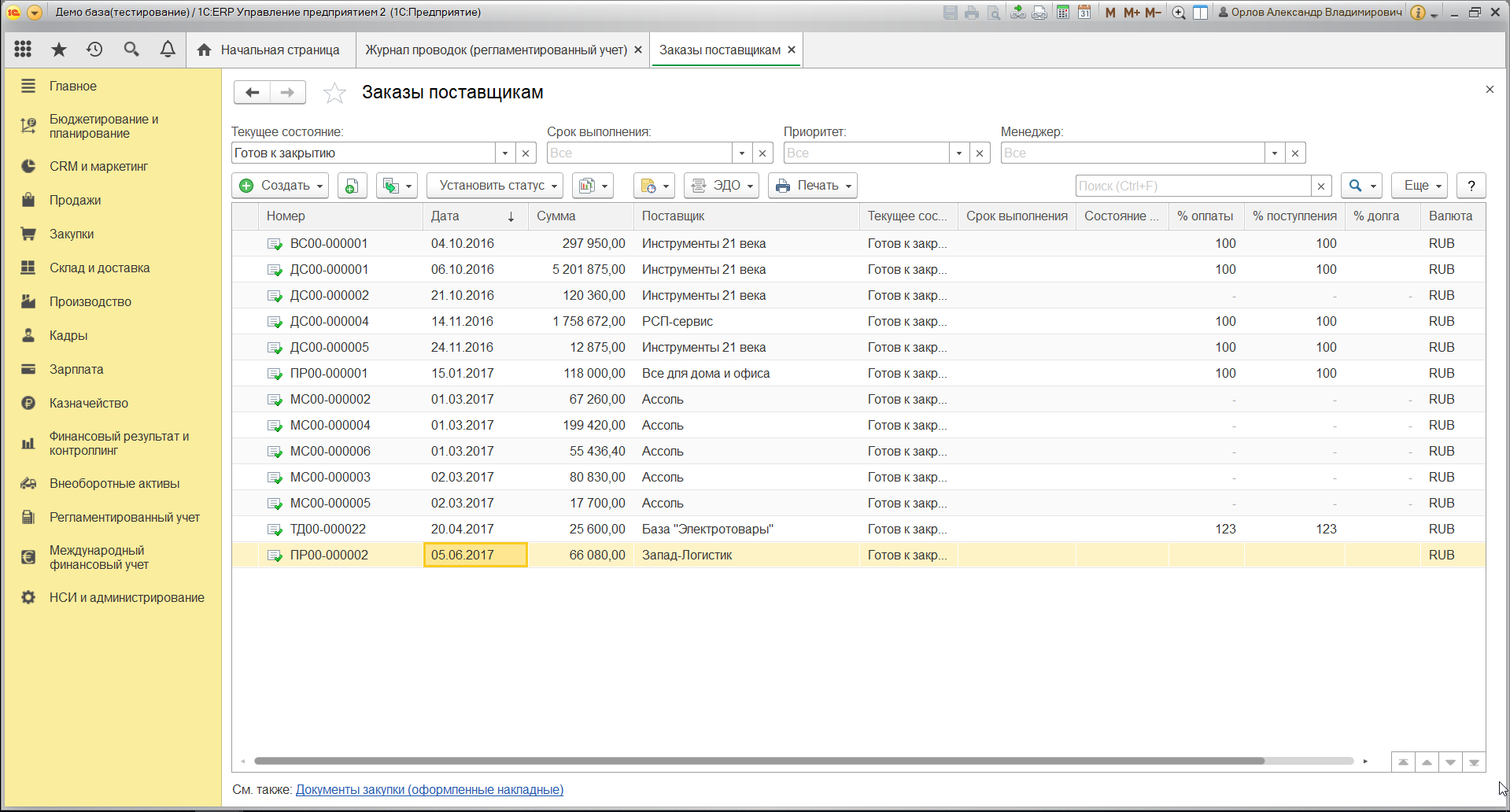Focus the Поиск (Ctrl+F) search field
This screenshot has height=812, width=1510.
pyautogui.click(x=1194, y=186)
